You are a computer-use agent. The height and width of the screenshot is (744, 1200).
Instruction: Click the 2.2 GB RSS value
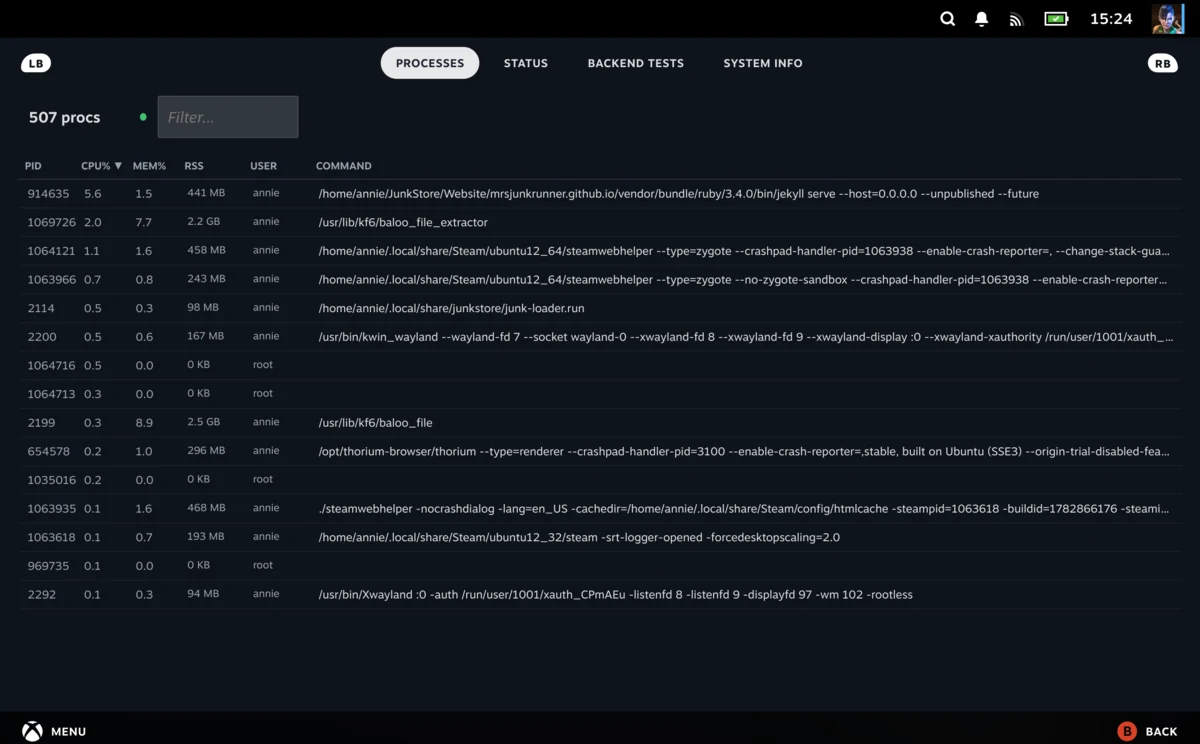[x=203, y=222]
